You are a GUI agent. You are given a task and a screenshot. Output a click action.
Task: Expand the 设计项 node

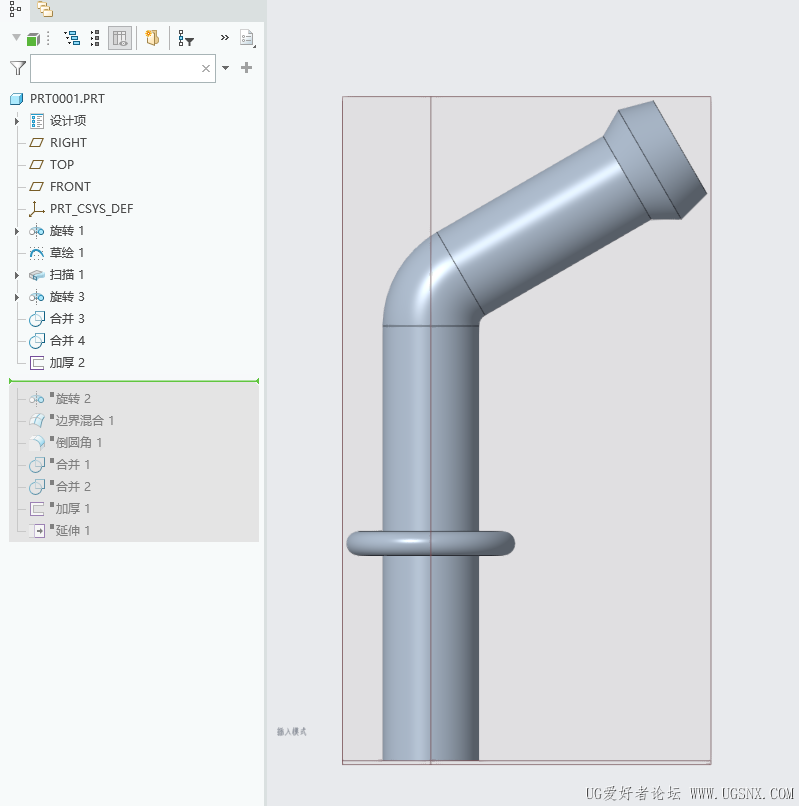pos(16,121)
